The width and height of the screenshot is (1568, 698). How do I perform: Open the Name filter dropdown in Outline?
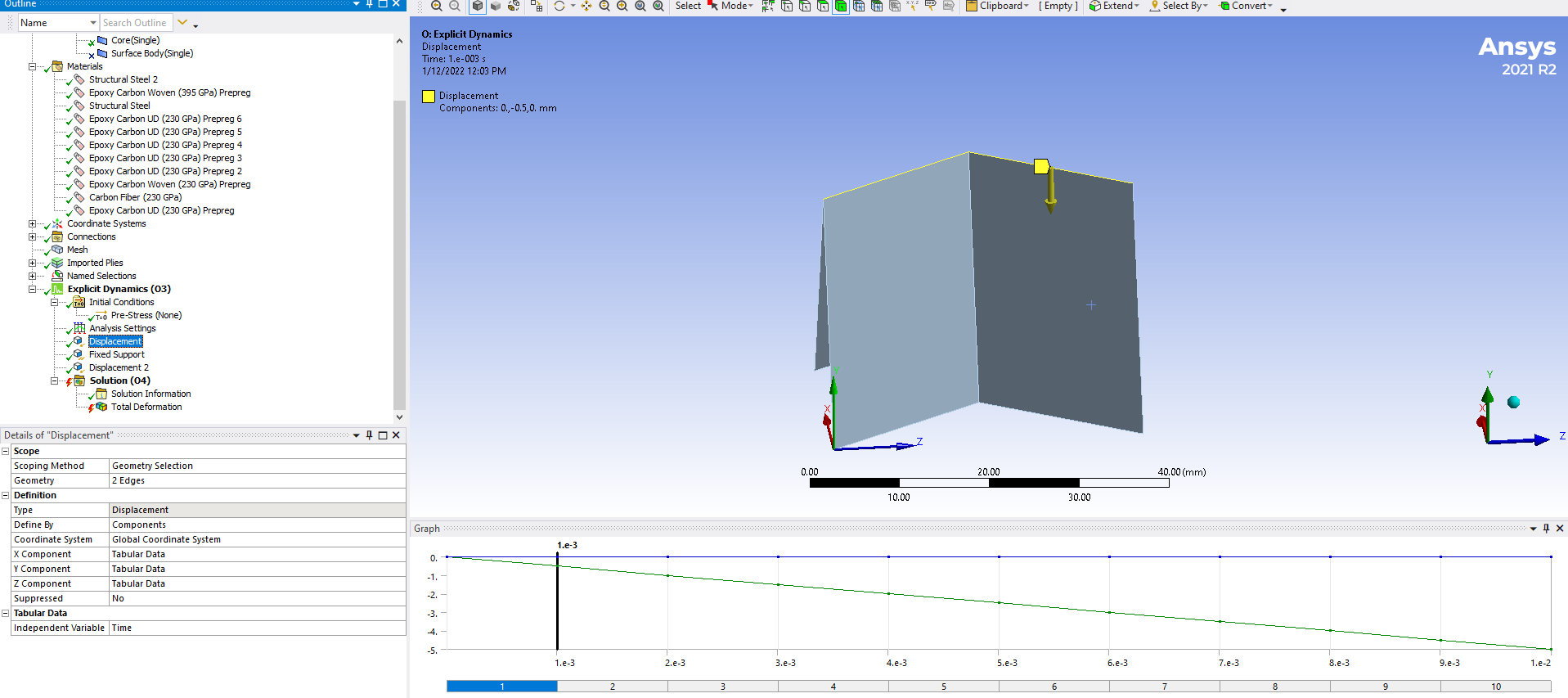93,23
